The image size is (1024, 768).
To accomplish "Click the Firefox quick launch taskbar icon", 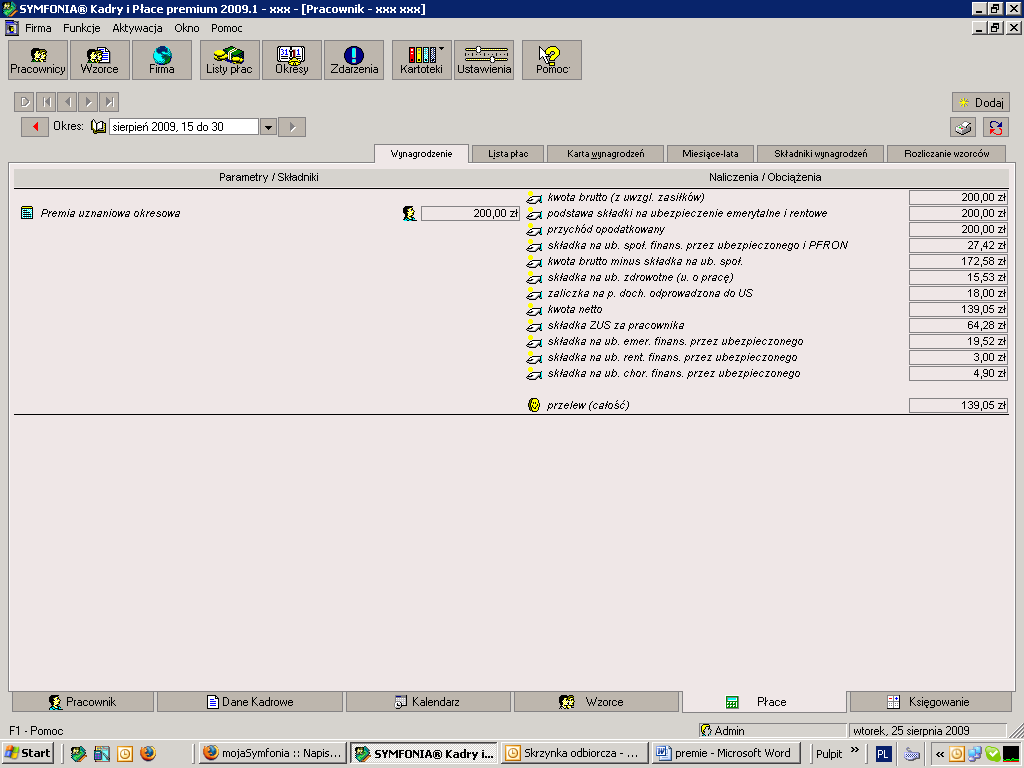I will [x=148, y=753].
